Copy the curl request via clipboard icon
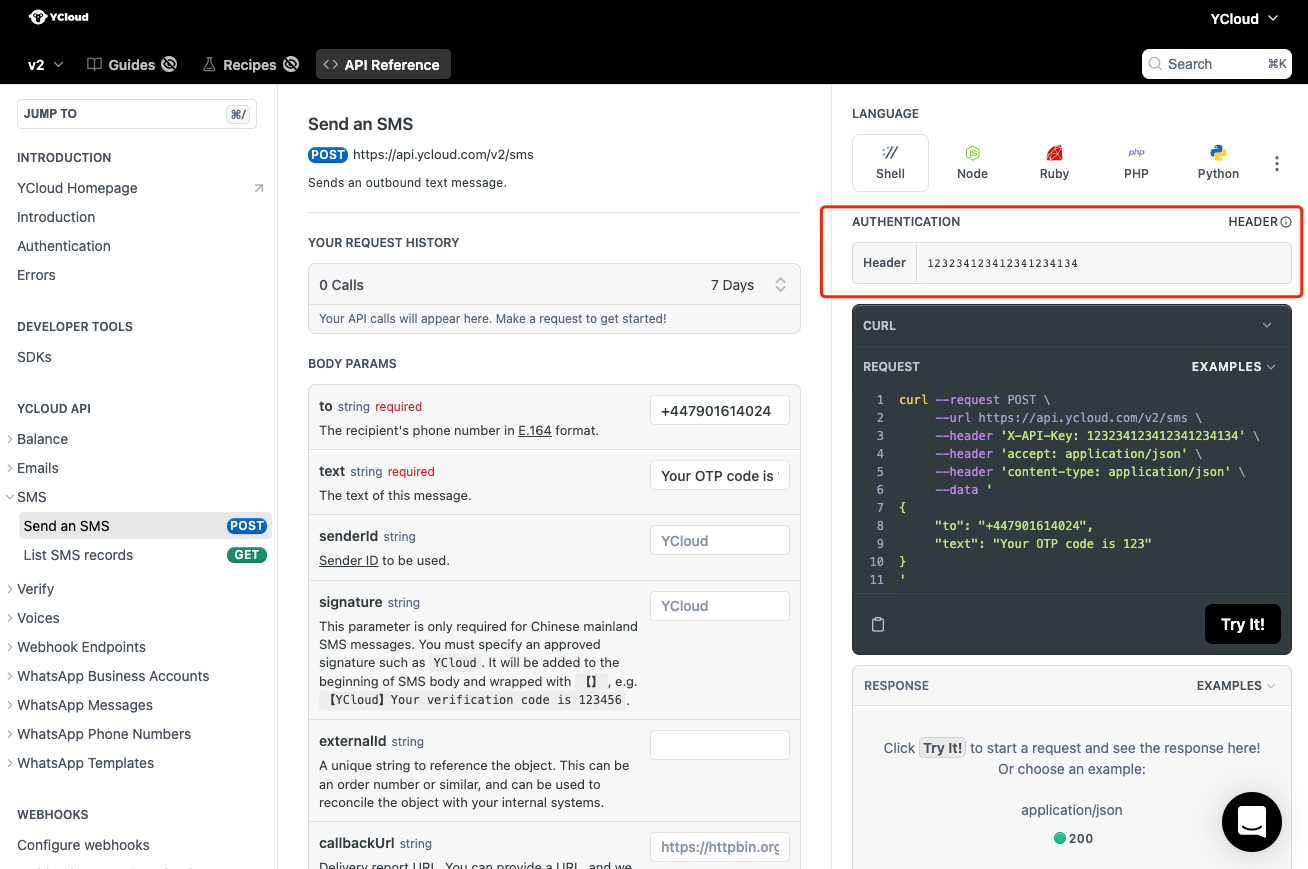The height and width of the screenshot is (869, 1308). pos(878,624)
